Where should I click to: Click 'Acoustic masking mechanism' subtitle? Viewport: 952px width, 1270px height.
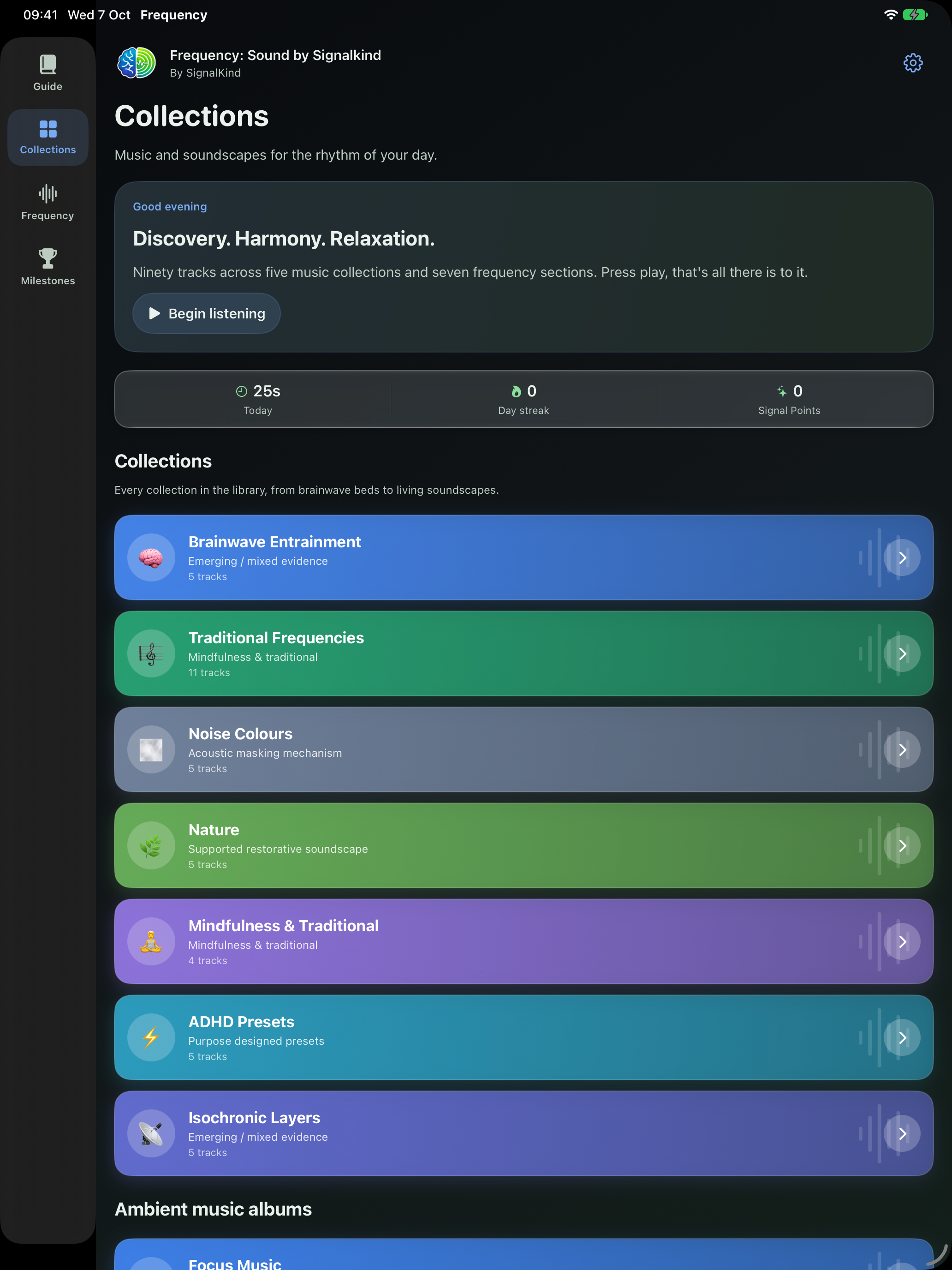pyautogui.click(x=265, y=753)
